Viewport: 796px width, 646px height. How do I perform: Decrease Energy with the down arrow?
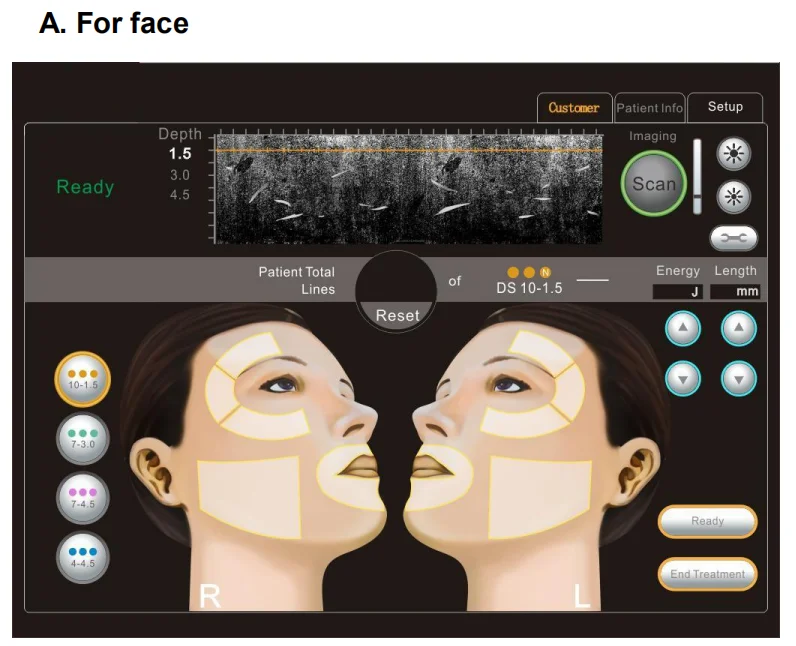pos(683,379)
